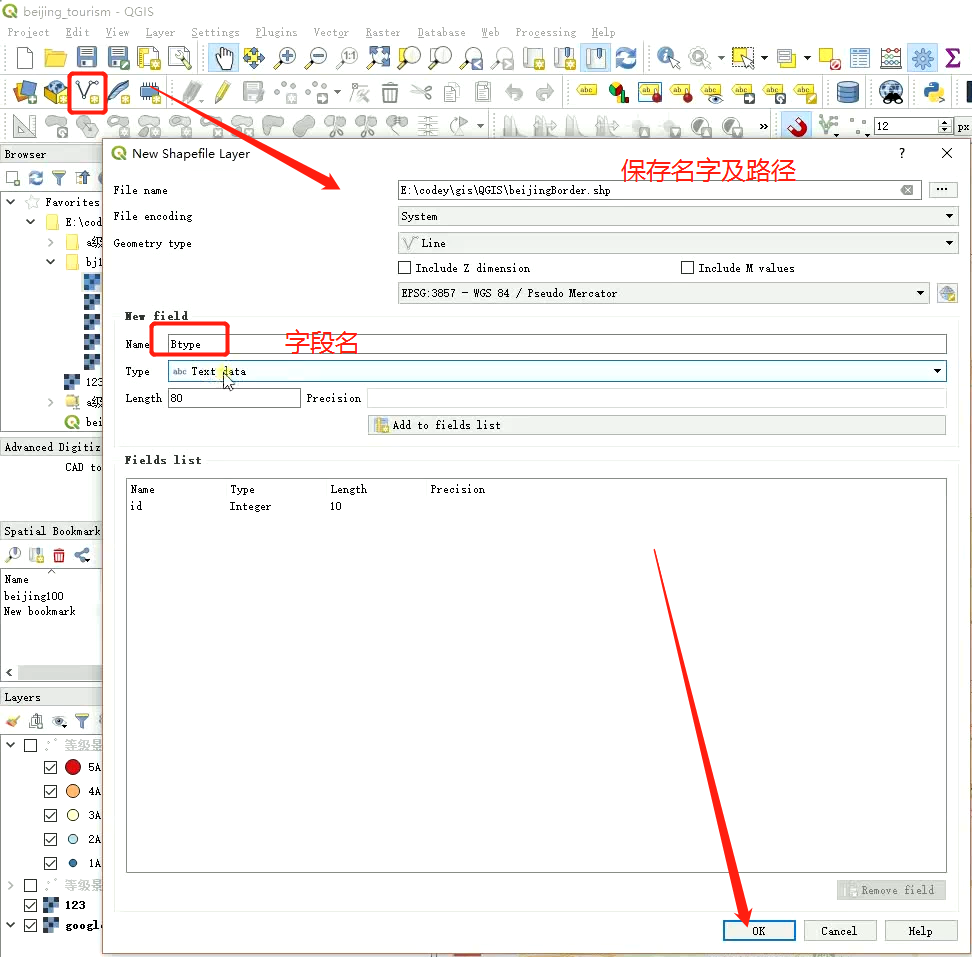Select the id row in Fields list
The image size is (972, 957).
point(536,506)
